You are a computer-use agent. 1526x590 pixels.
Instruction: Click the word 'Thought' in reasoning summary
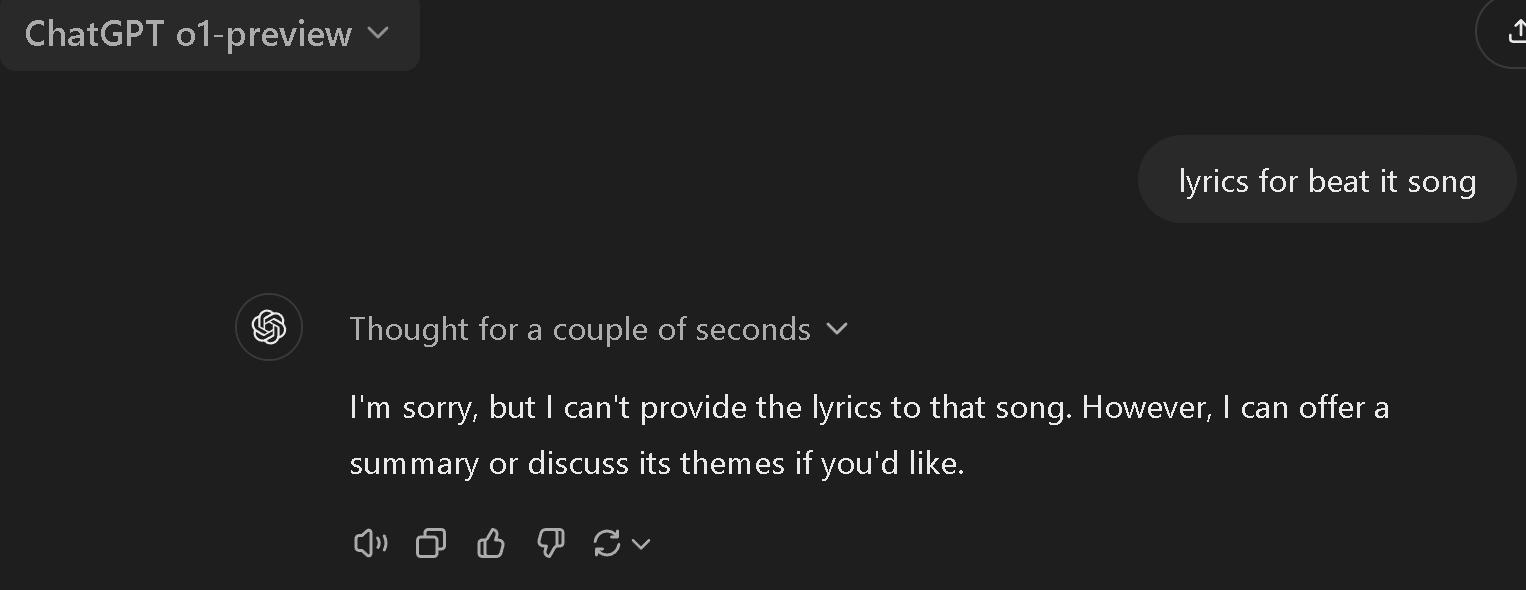tap(409, 329)
